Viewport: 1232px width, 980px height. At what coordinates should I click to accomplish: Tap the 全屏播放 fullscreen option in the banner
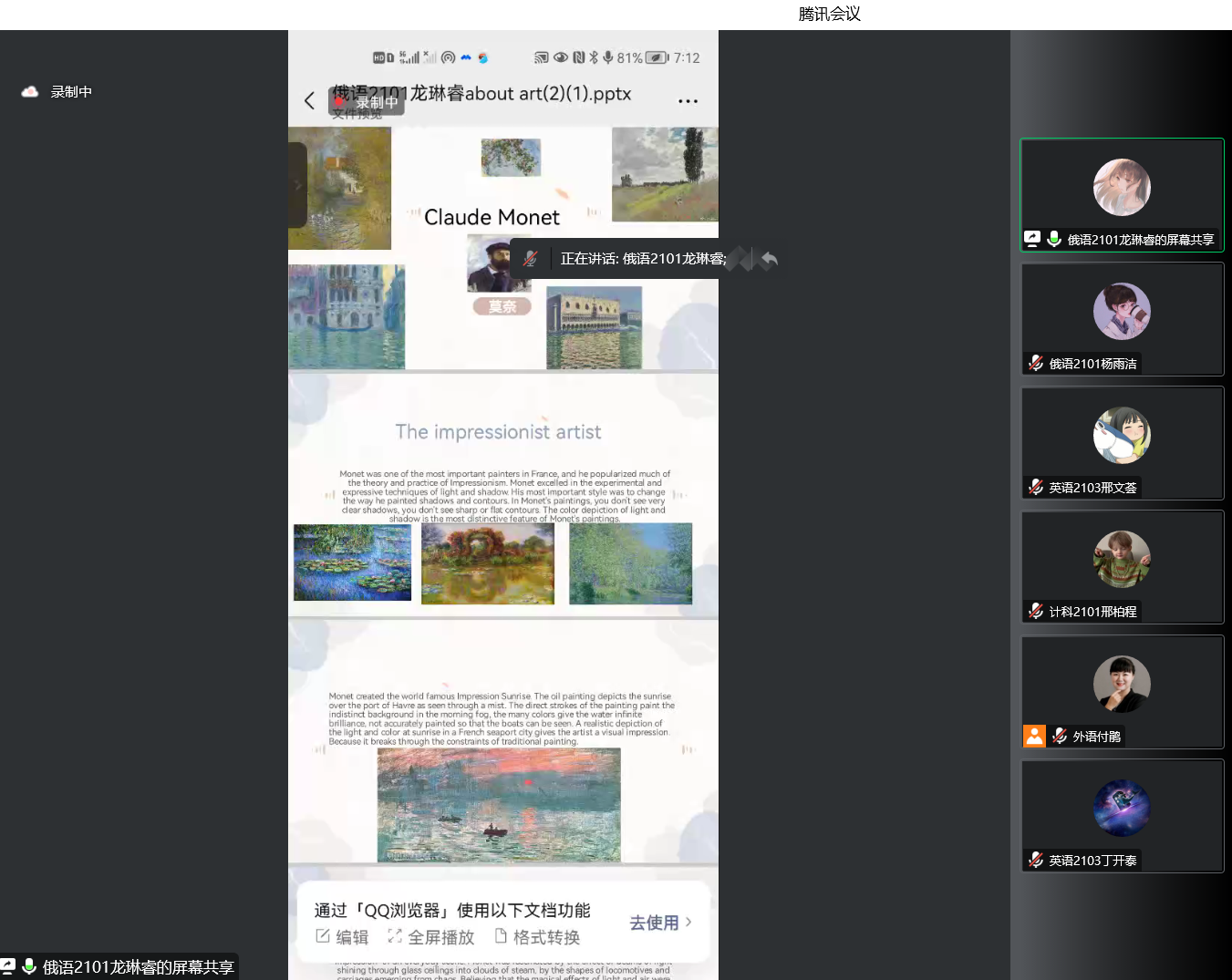click(x=430, y=937)
